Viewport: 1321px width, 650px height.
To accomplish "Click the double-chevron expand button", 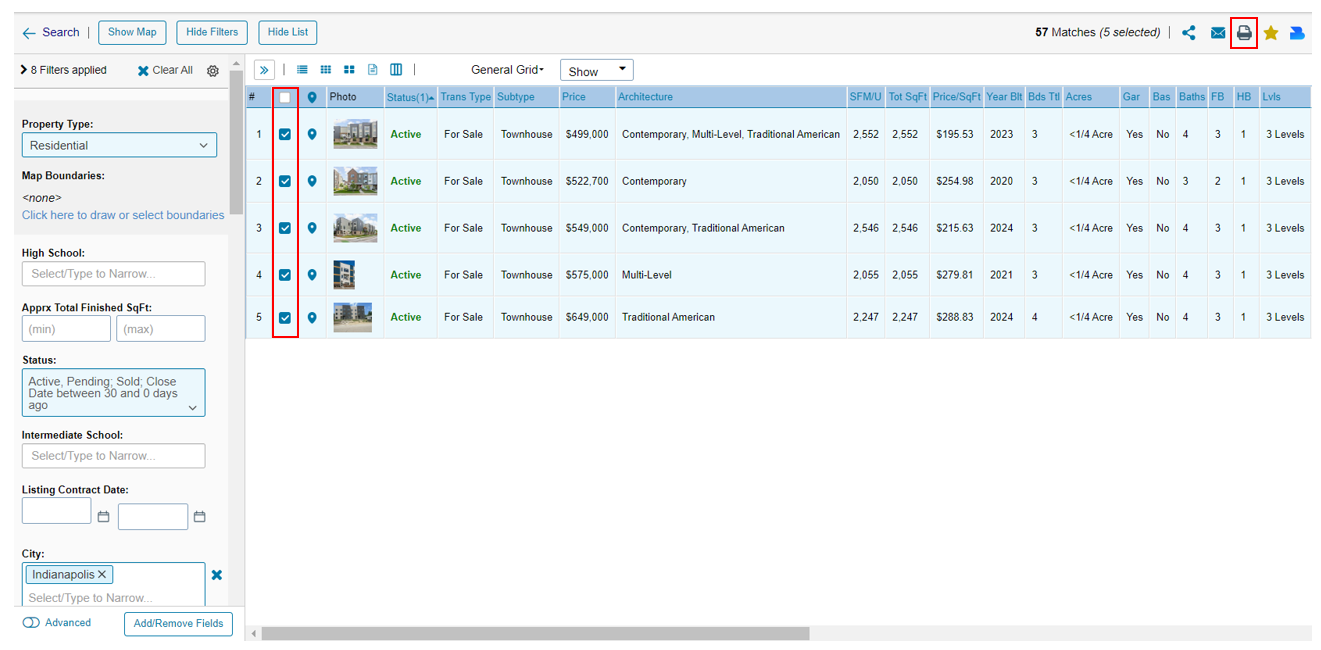I will (x=264, y=70).
